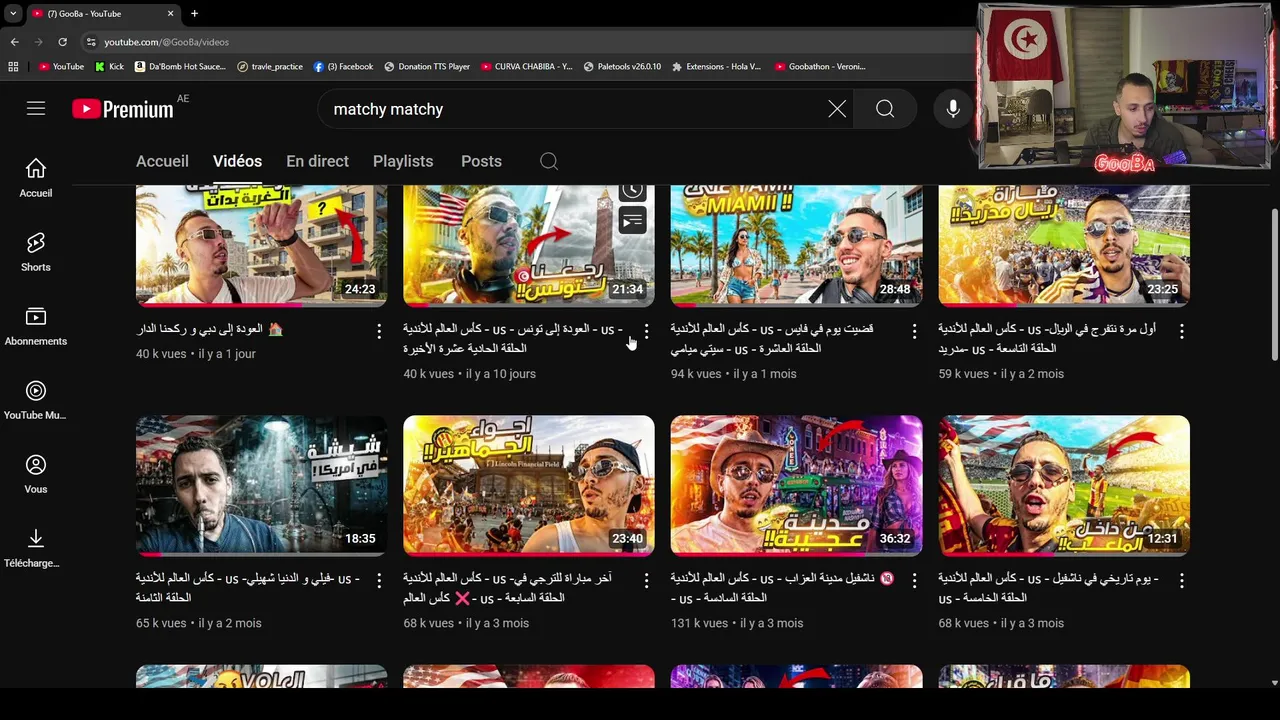This screenshot has height=720, width=1280.
Task: Open Abonnements in the sidebar
Action: coord(36,326)
